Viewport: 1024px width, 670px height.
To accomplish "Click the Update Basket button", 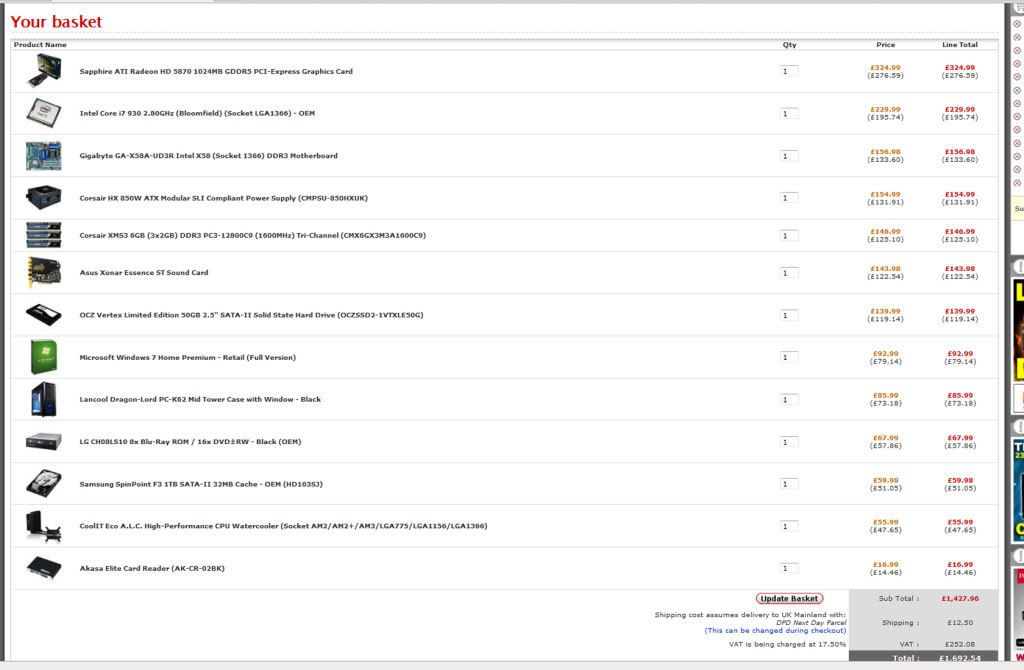I will [789, 598].
